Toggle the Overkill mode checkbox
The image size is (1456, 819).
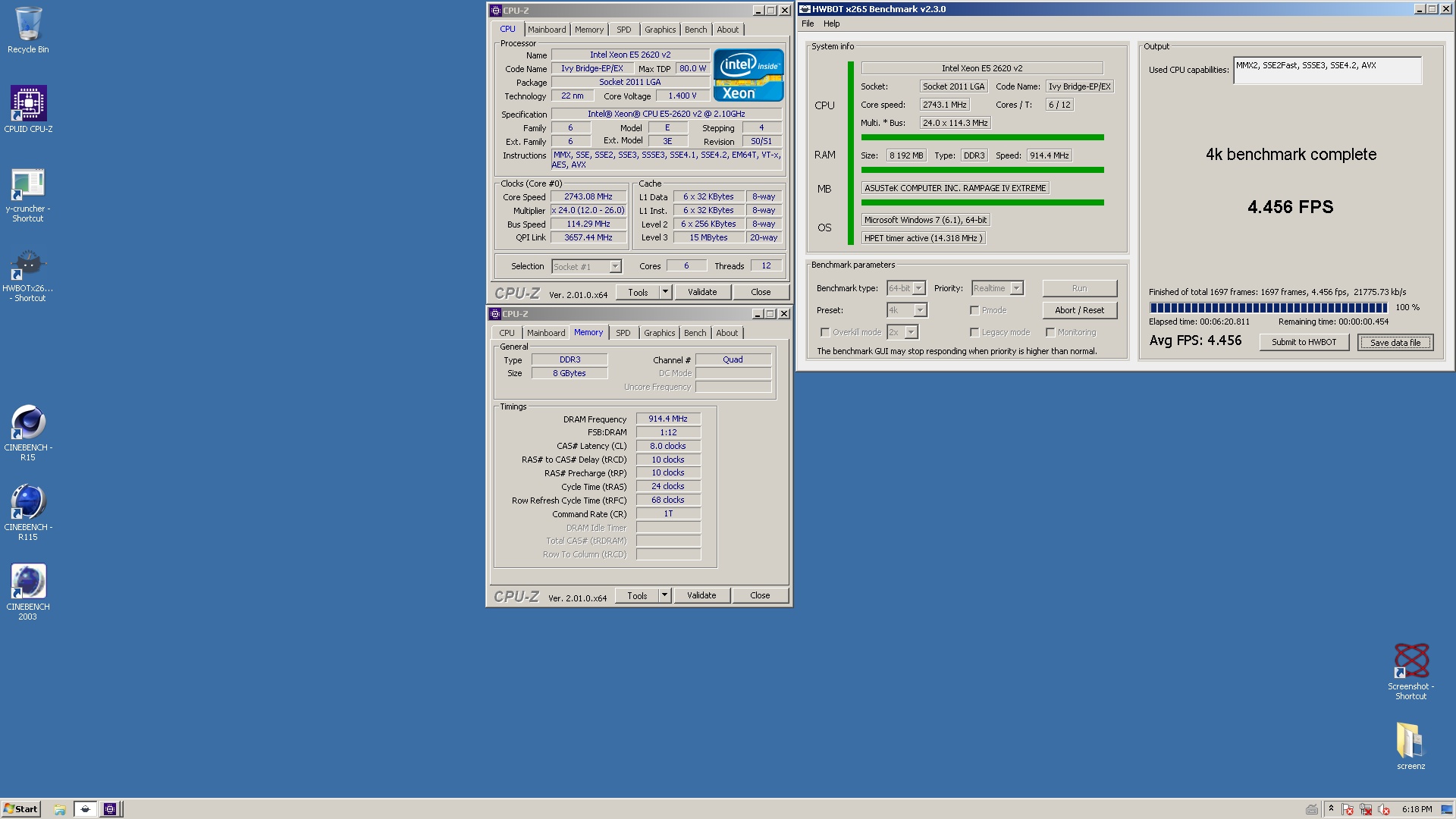[825, 332]
